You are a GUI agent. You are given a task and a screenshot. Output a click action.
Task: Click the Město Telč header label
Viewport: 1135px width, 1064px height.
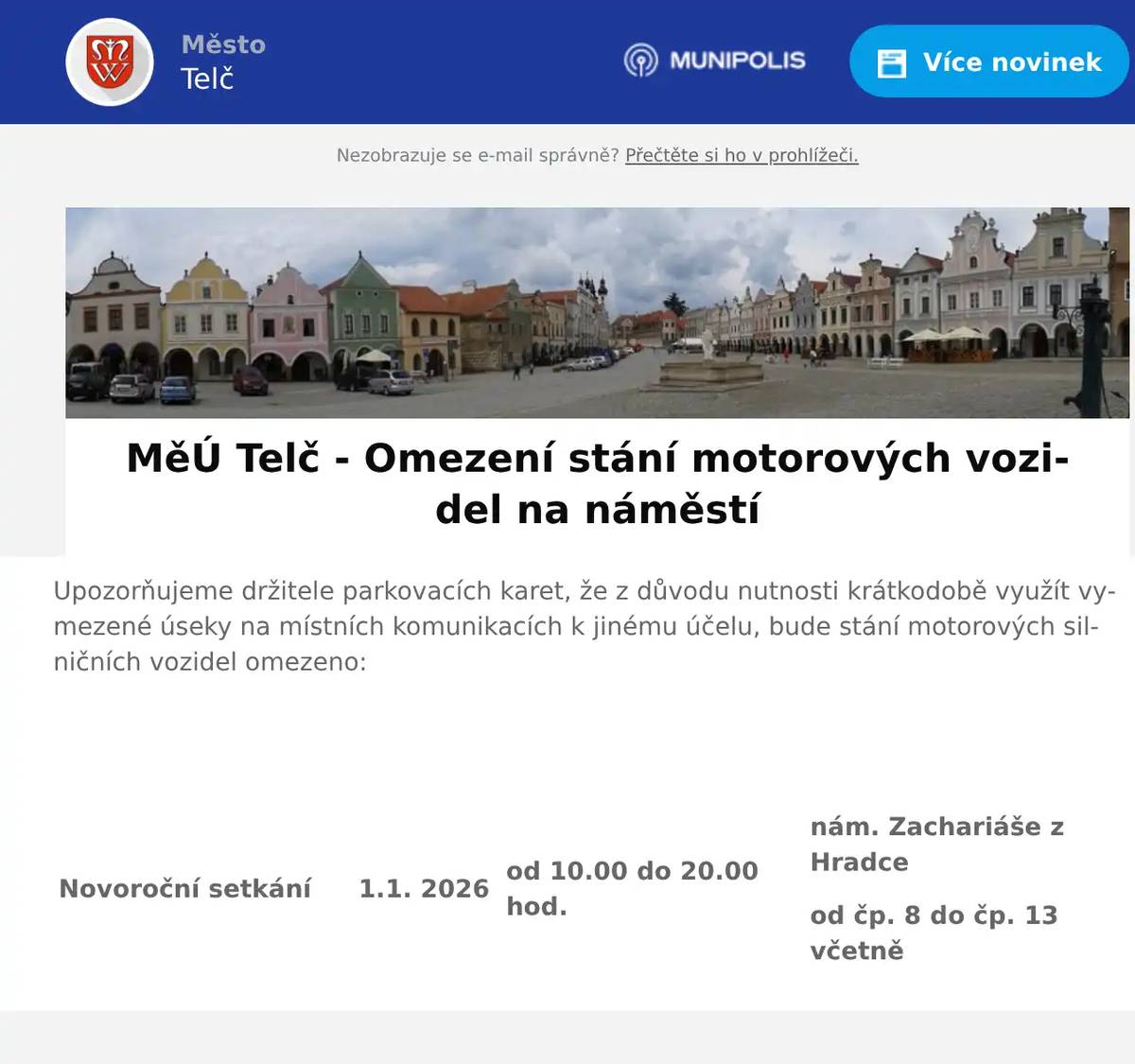[221, 61]
